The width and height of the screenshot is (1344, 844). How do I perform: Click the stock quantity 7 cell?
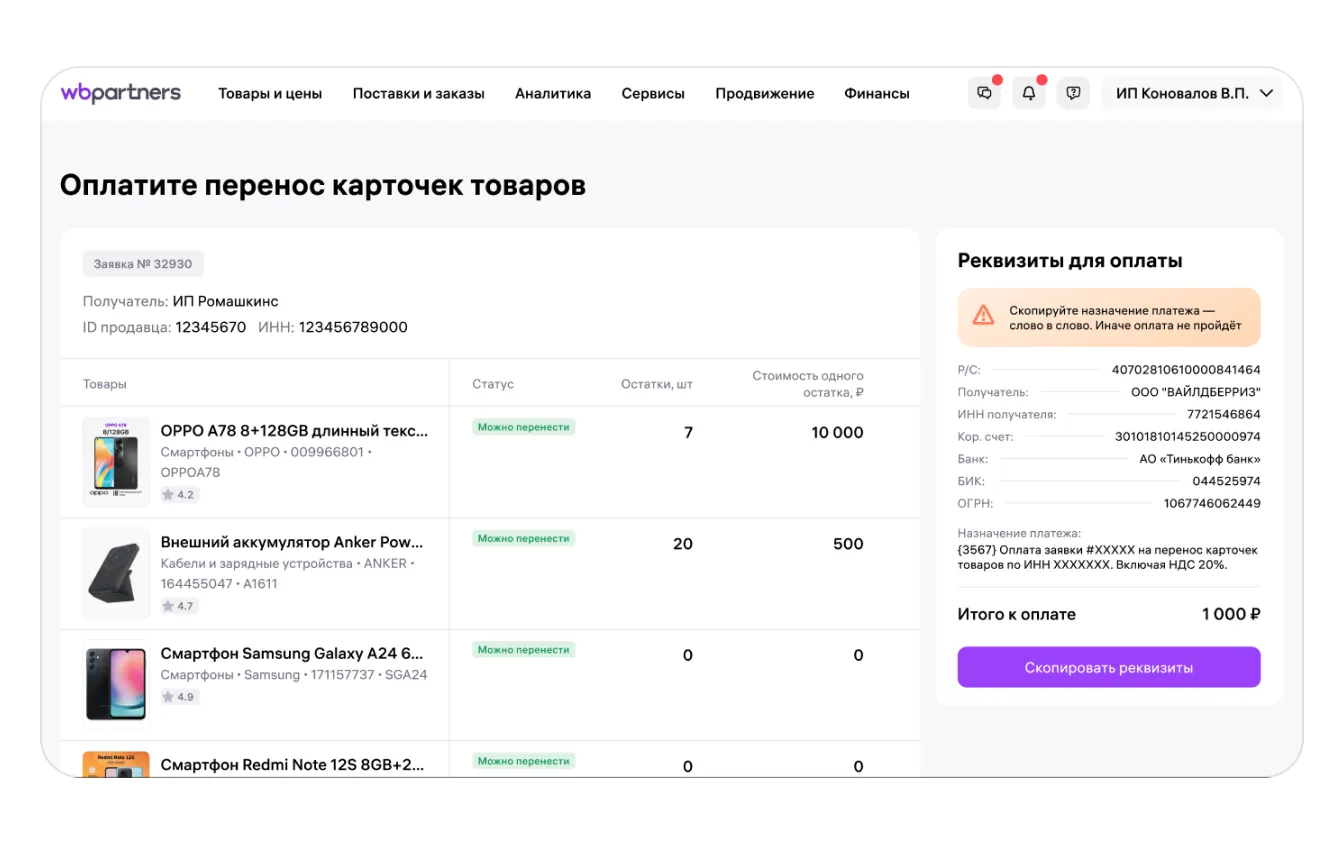pos(688,432)
